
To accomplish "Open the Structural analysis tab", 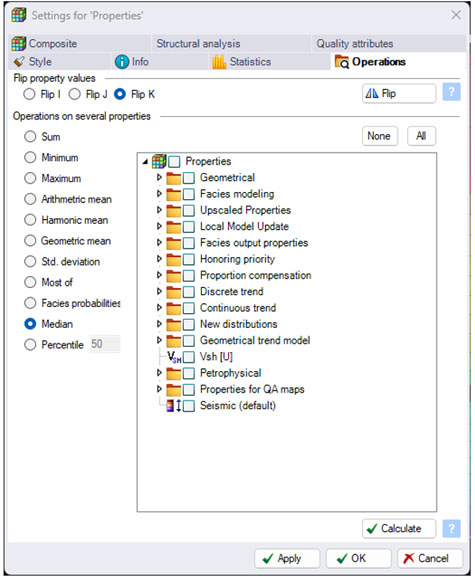I will (198, 44).
